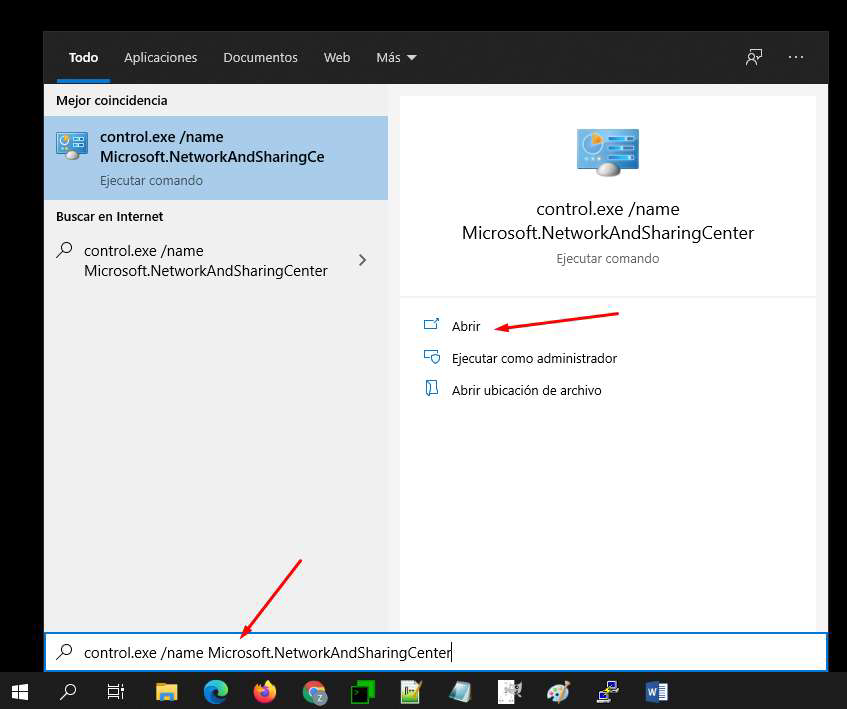This screenshot has height=709, width=847.
Task: Click the large Control Panel icon in preview pane
Action: tap(608, 152)
